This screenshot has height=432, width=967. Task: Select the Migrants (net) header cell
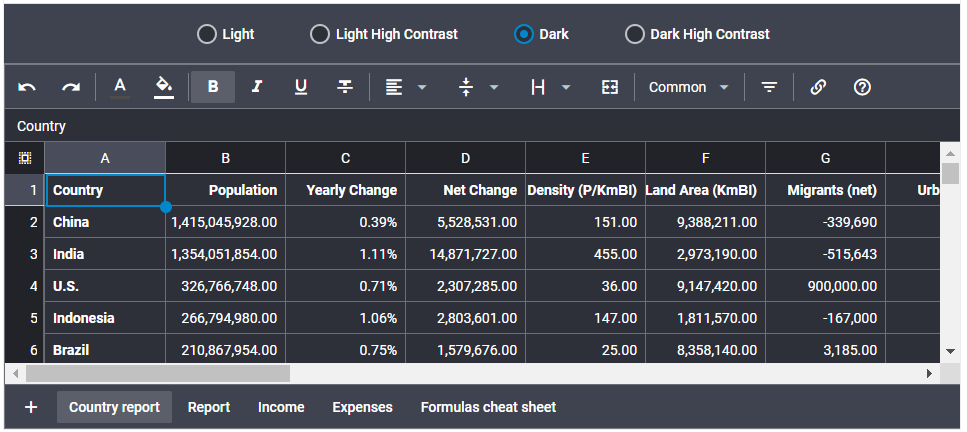(x=826, y=190)
